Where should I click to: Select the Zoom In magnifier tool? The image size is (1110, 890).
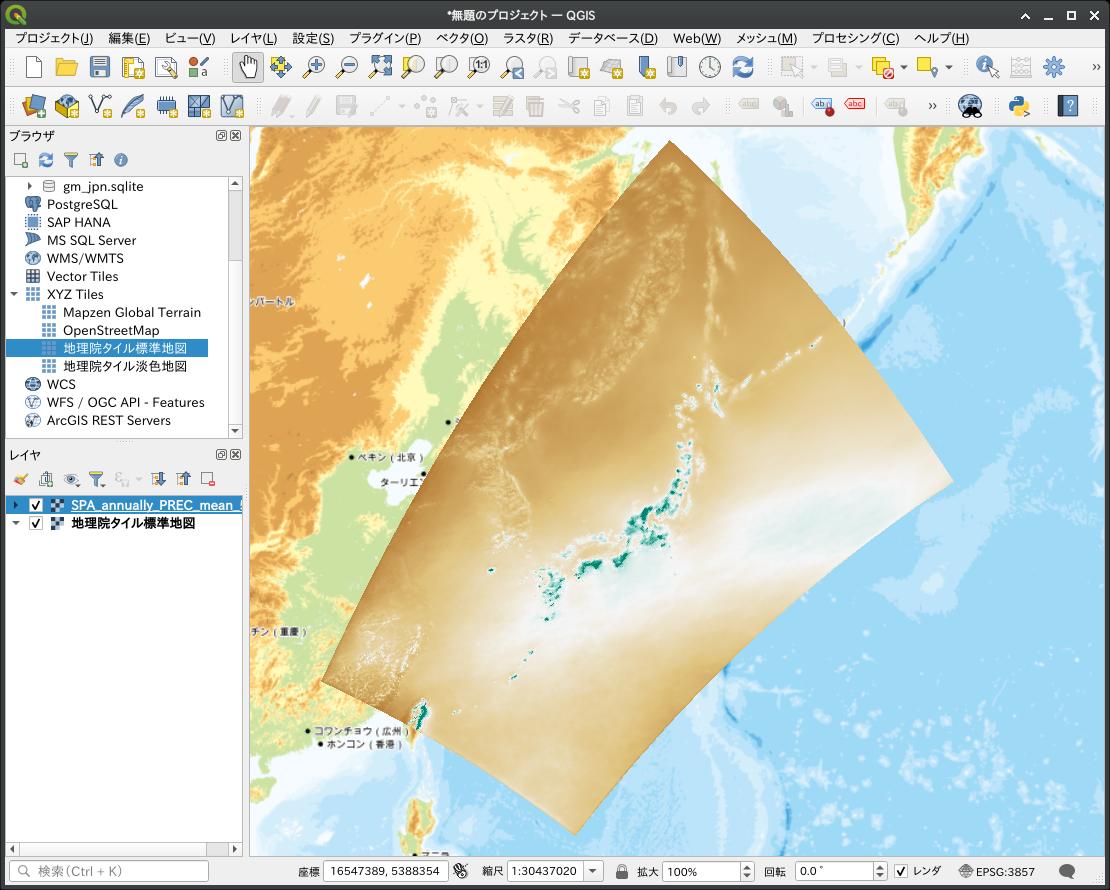coord(314,67)
